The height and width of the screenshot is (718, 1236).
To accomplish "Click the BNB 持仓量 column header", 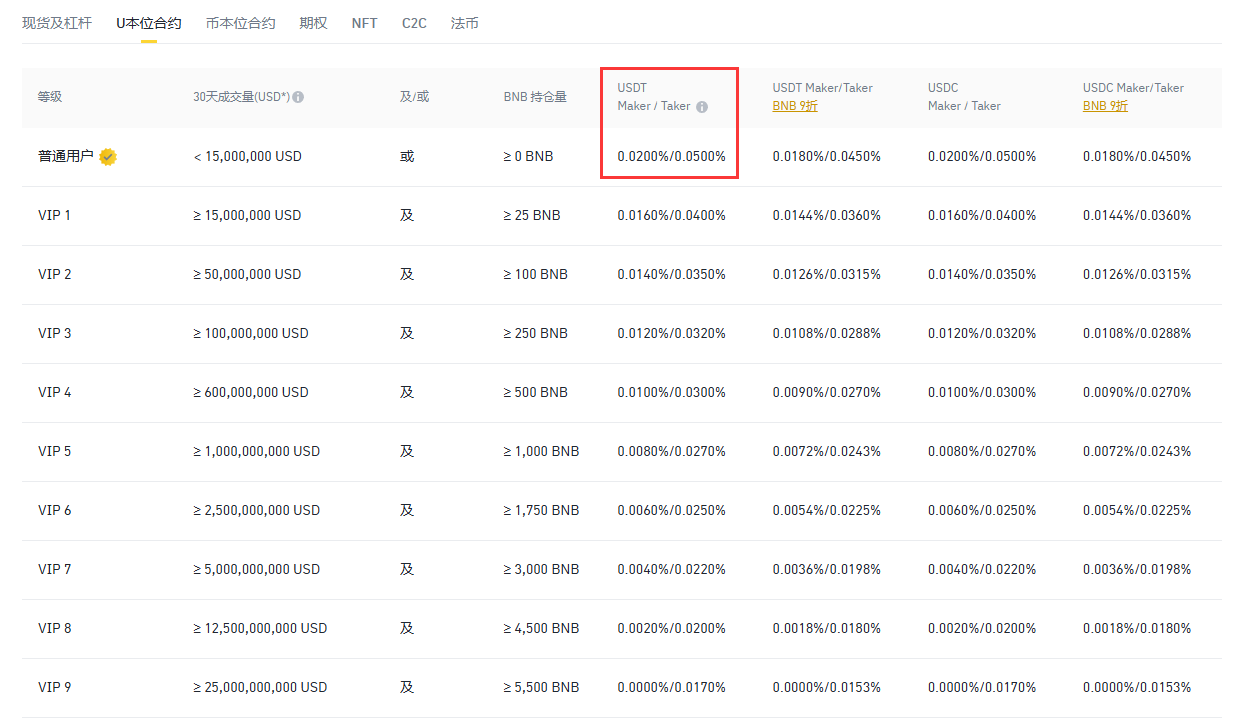I will pos(535,97).
